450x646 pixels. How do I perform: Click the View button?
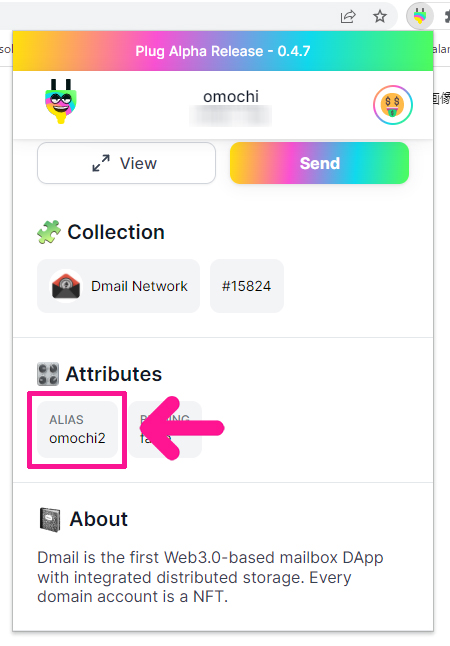click(x=127, y=163)
